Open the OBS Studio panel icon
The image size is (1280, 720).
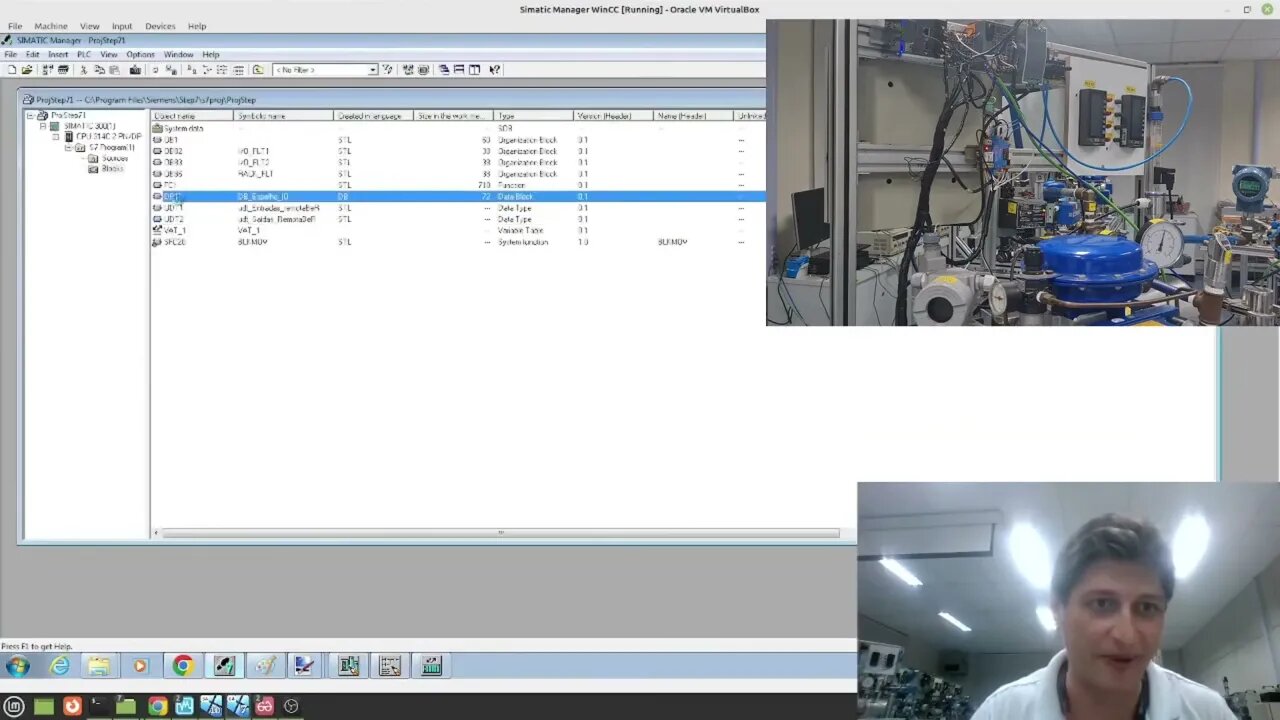[x=291, y=706]
